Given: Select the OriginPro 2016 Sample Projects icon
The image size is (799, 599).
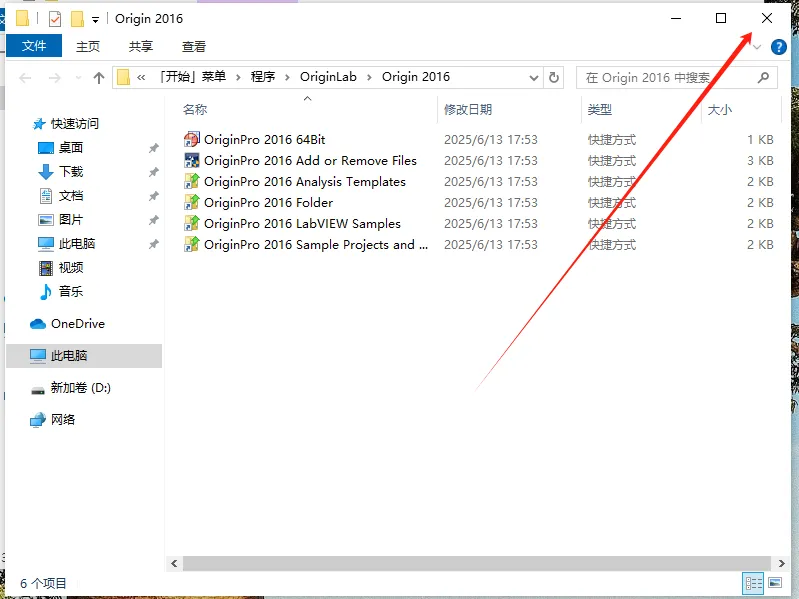Looking at the screenshot, I should (x=192, y=244).
